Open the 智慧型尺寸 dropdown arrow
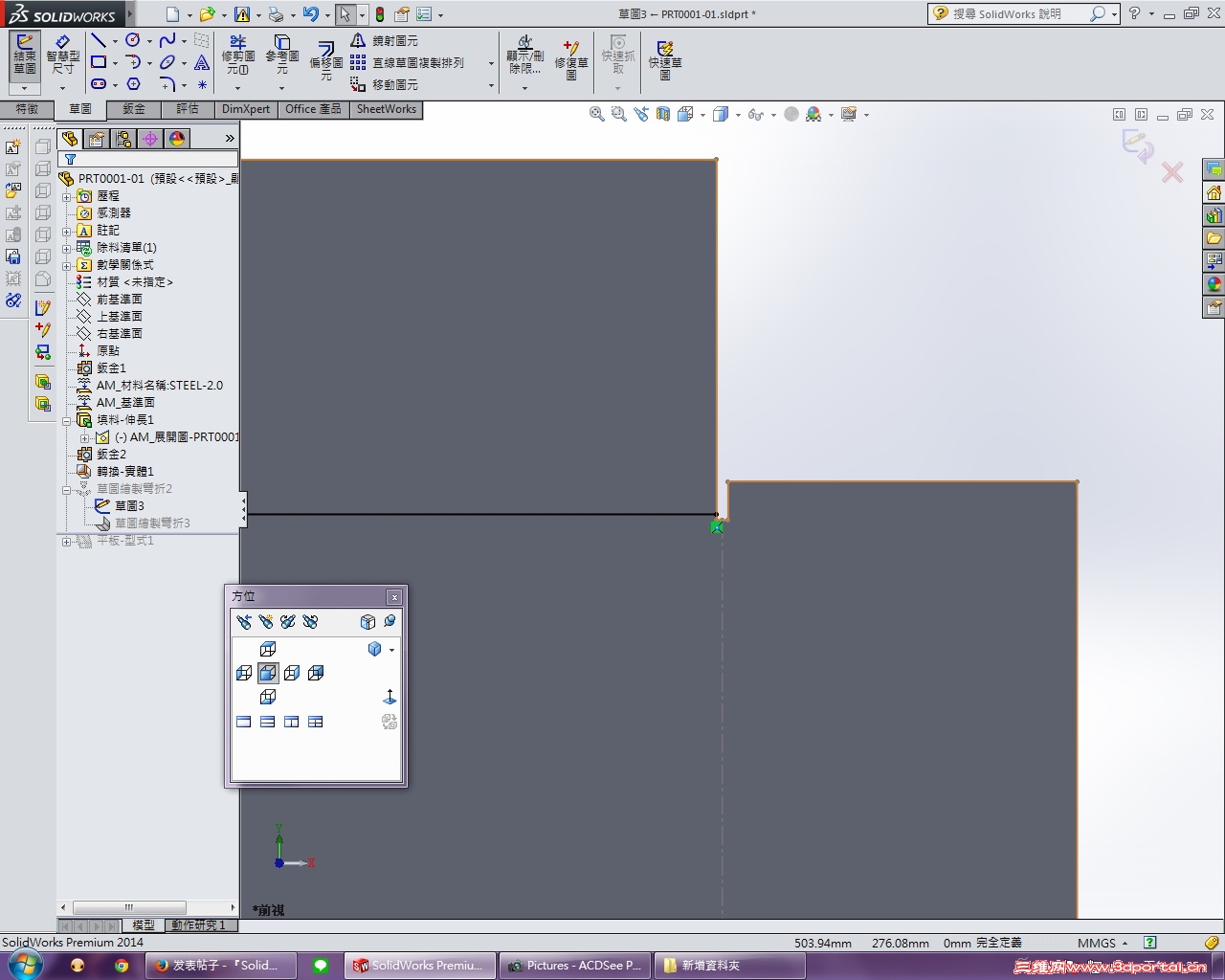Screen dimensions: 1225x980 [63, 88]
